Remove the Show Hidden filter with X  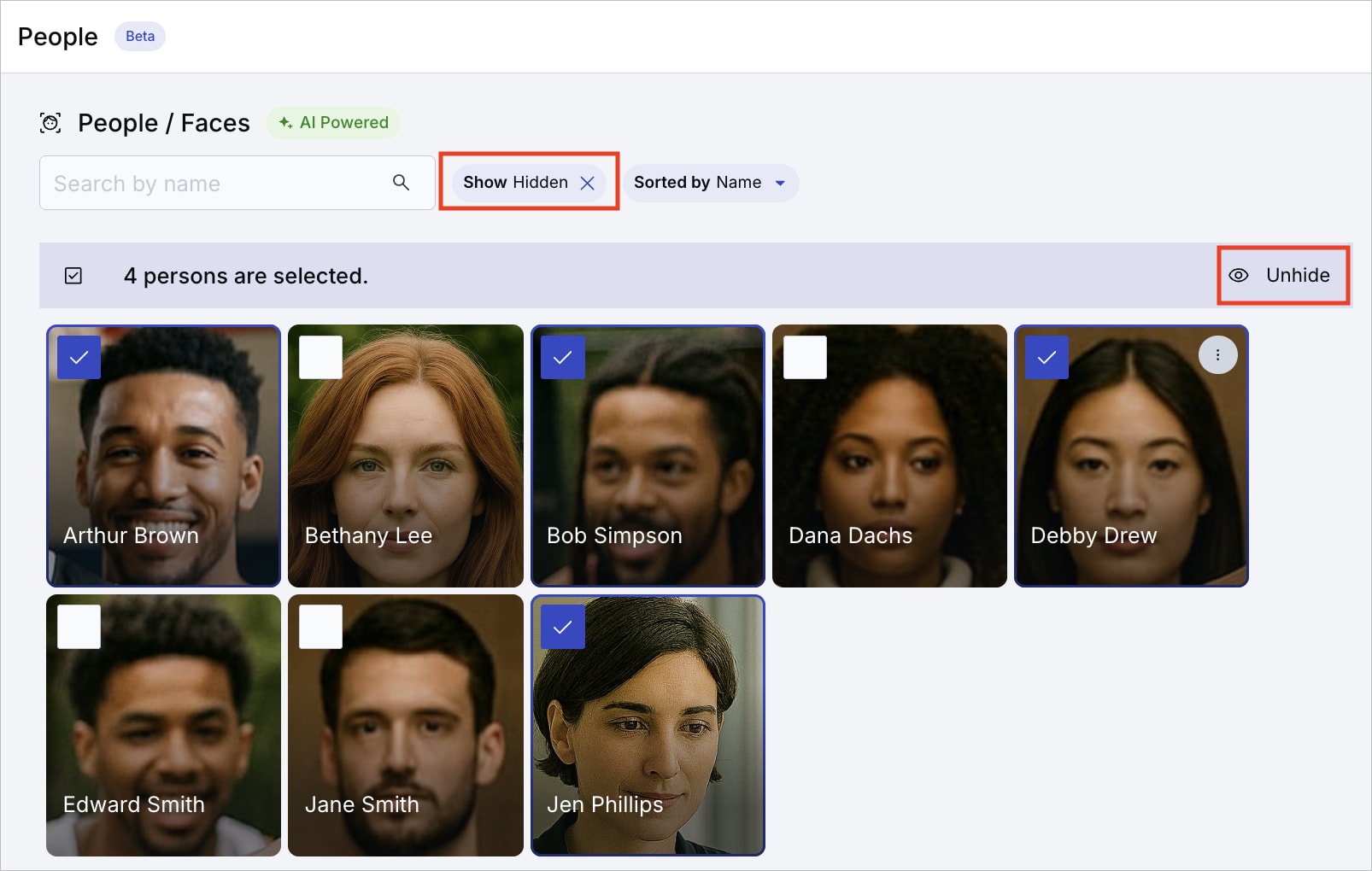[x=587, y=183]
